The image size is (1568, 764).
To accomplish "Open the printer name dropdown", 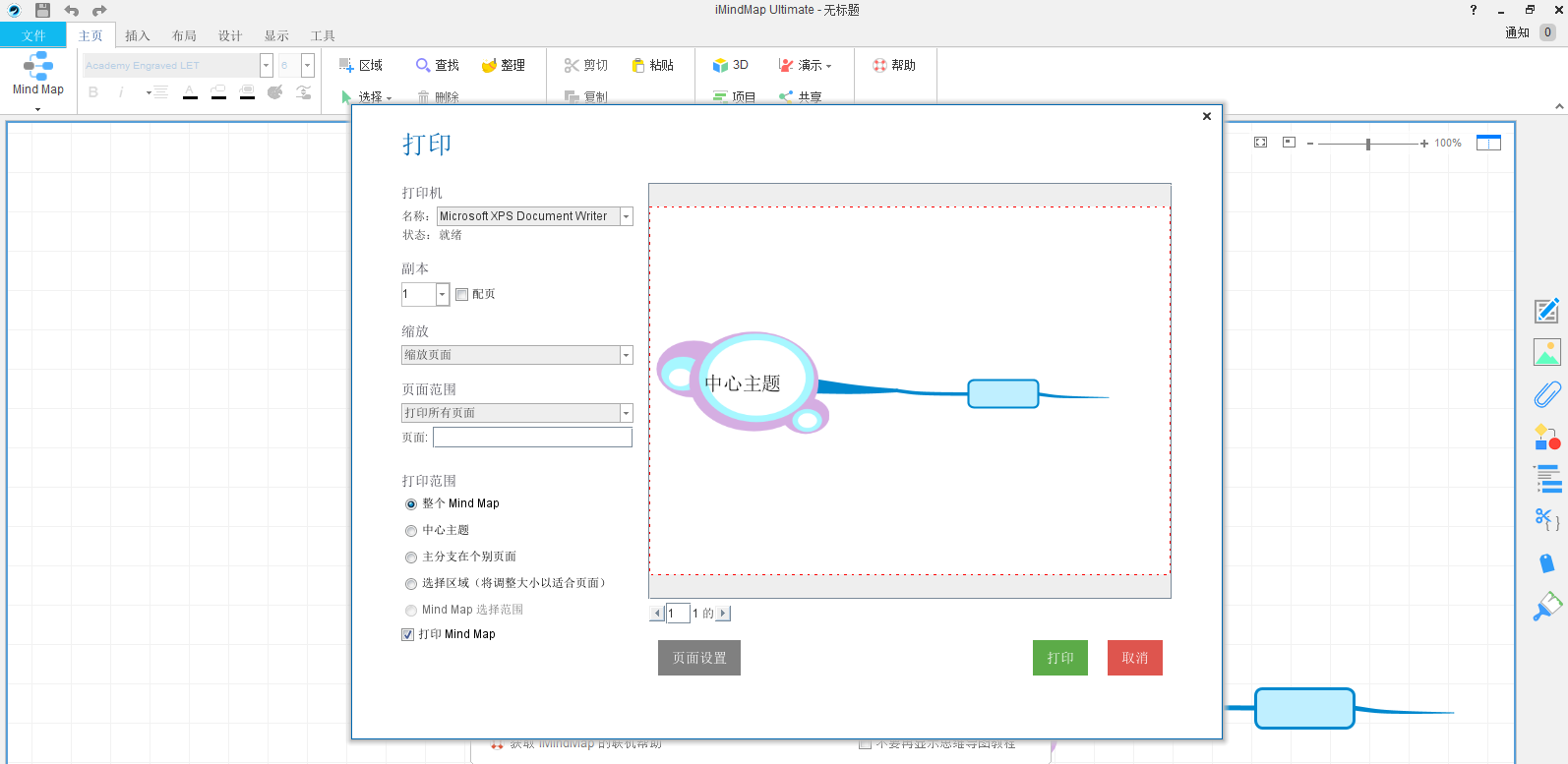I will point(626,216).
